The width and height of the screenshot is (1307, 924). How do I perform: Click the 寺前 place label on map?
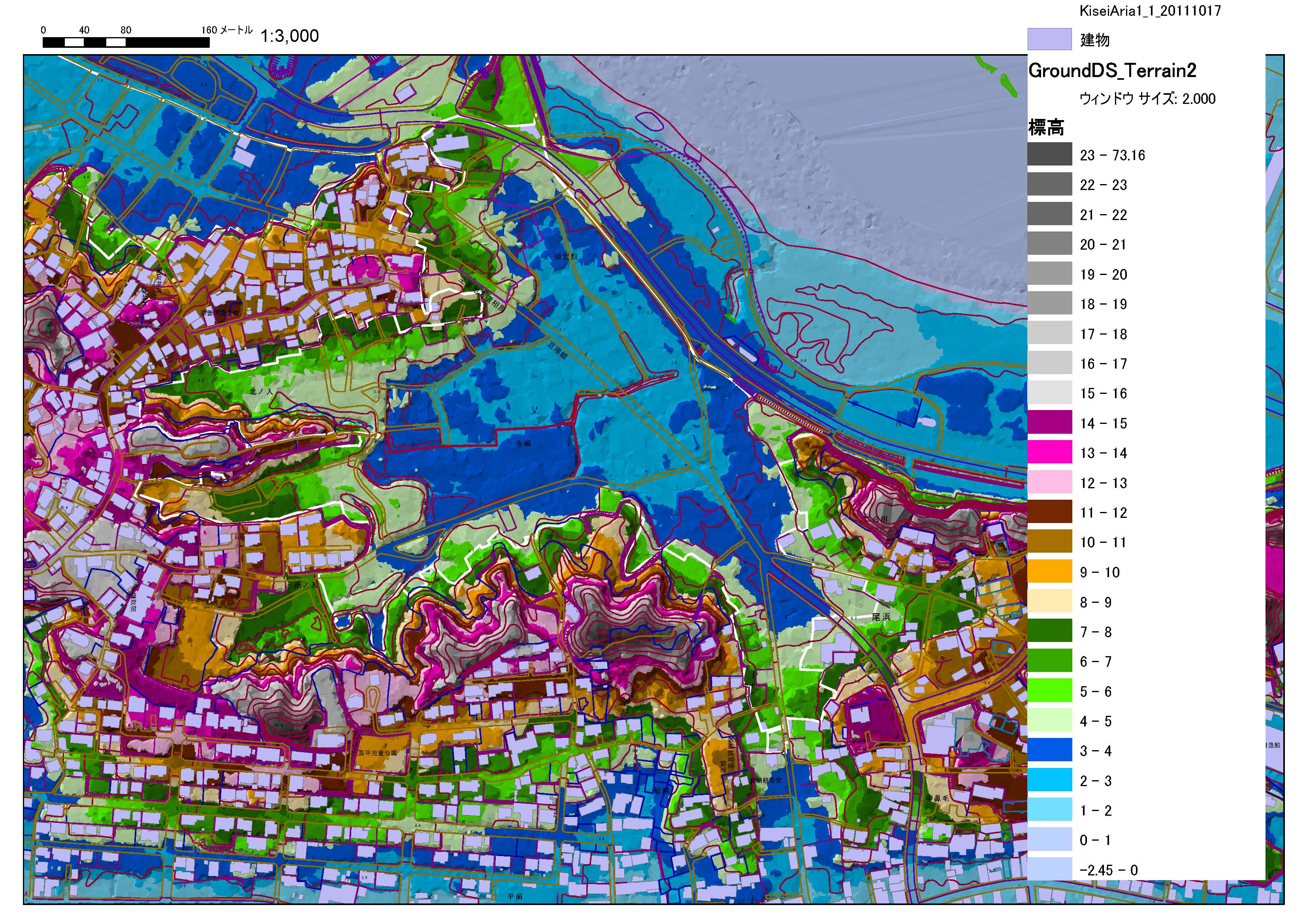coord(523,443)
